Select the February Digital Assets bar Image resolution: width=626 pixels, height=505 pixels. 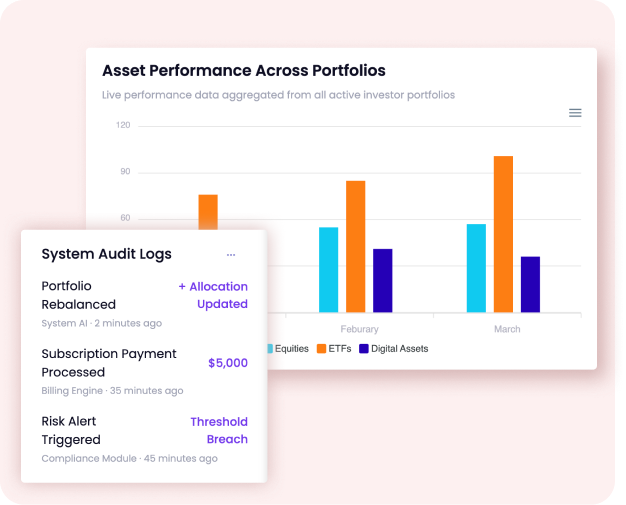382,280
